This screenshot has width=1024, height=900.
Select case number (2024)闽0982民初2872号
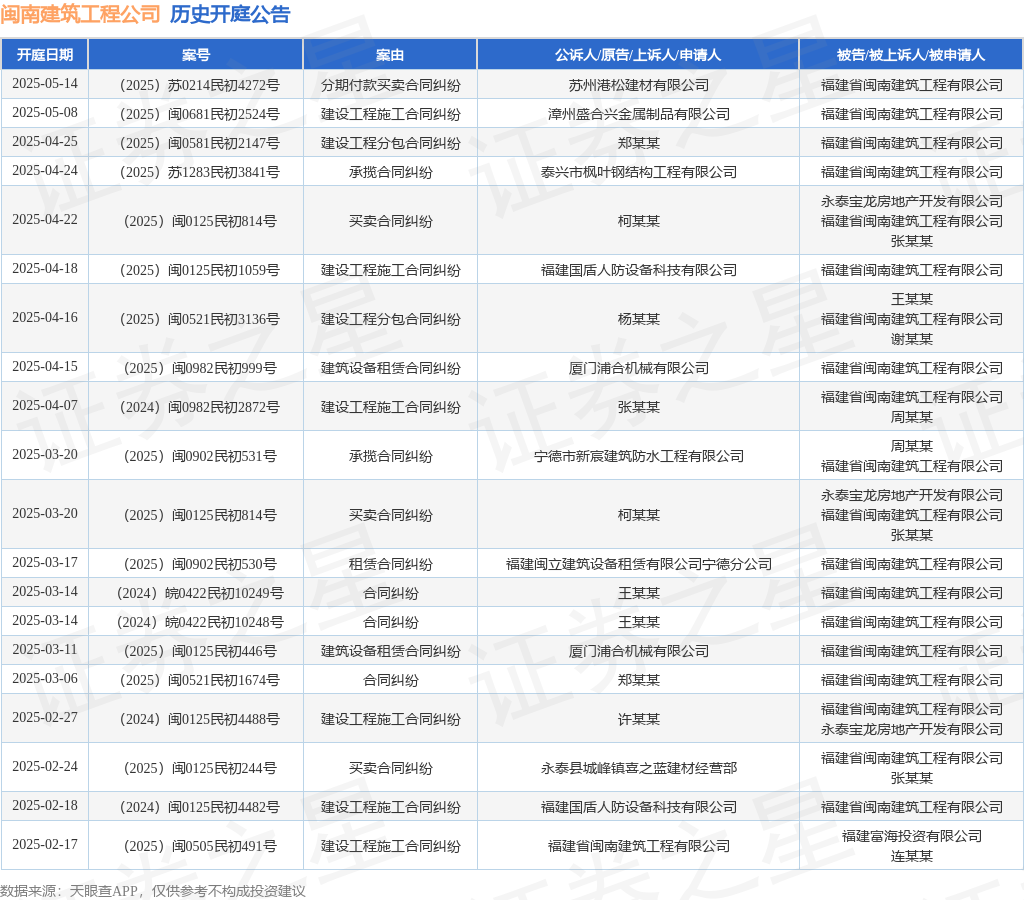199,407
